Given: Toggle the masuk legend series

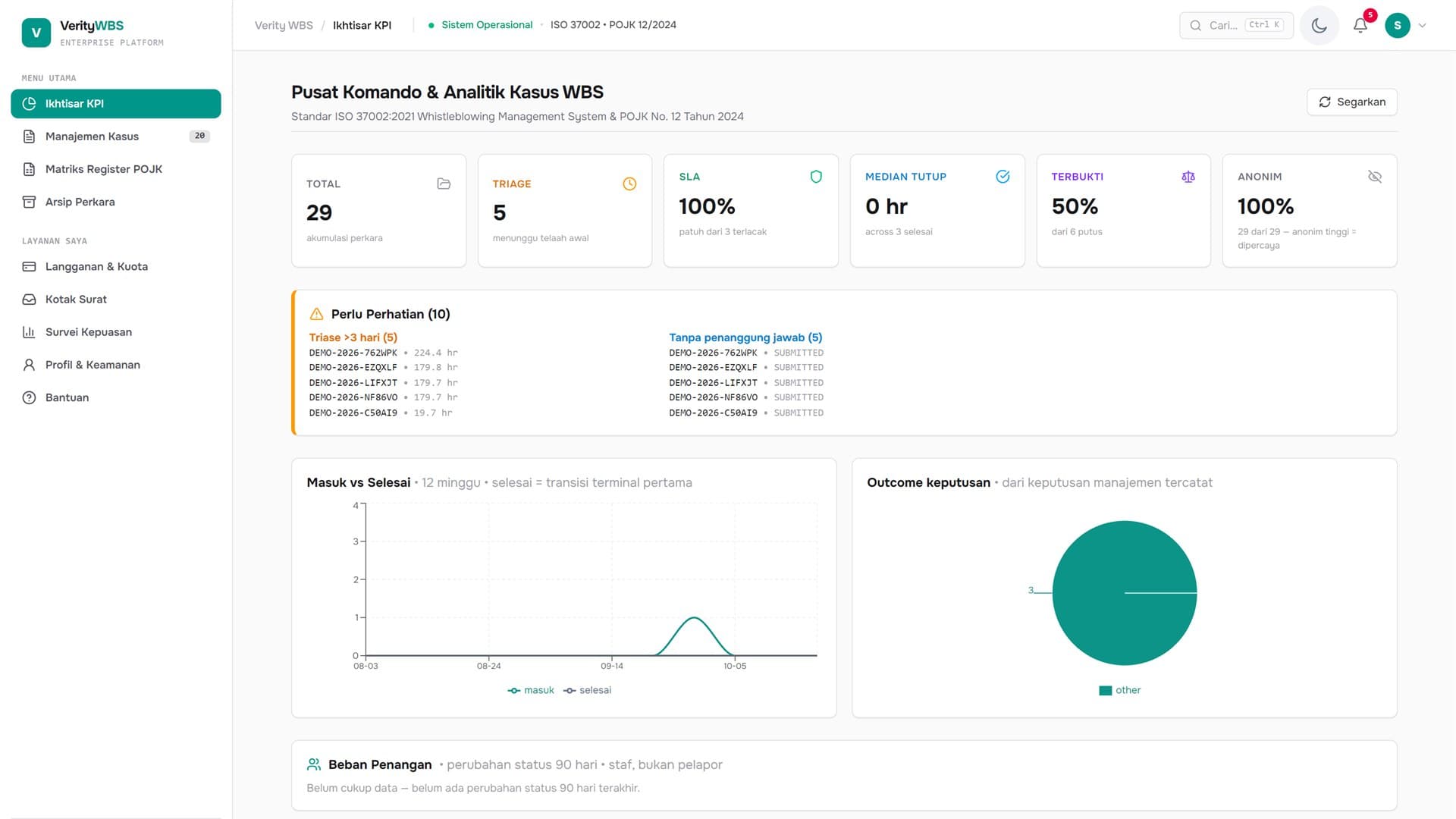Looking at the screenshot, I should (531, 690).
